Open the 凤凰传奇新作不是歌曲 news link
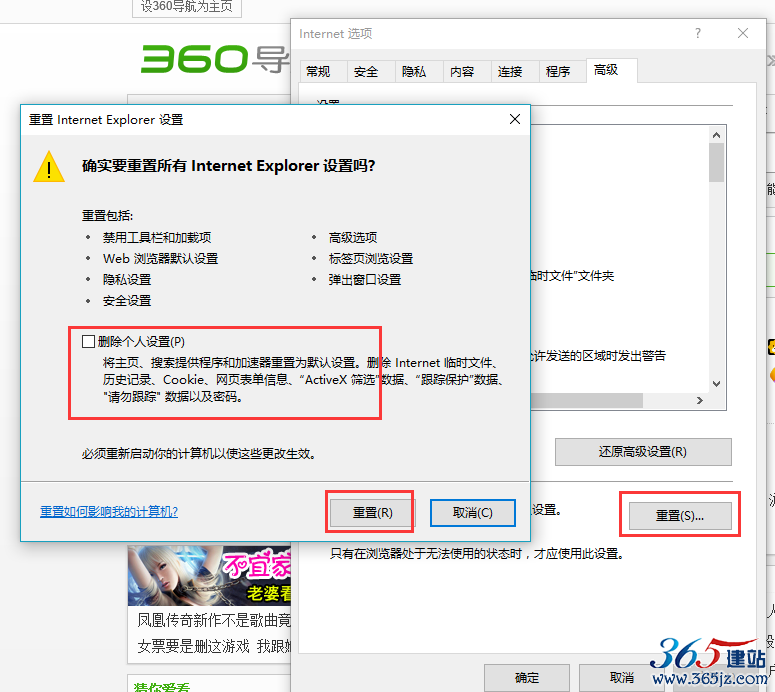This screenshot has width=775, height=692. tap(214, 620)
